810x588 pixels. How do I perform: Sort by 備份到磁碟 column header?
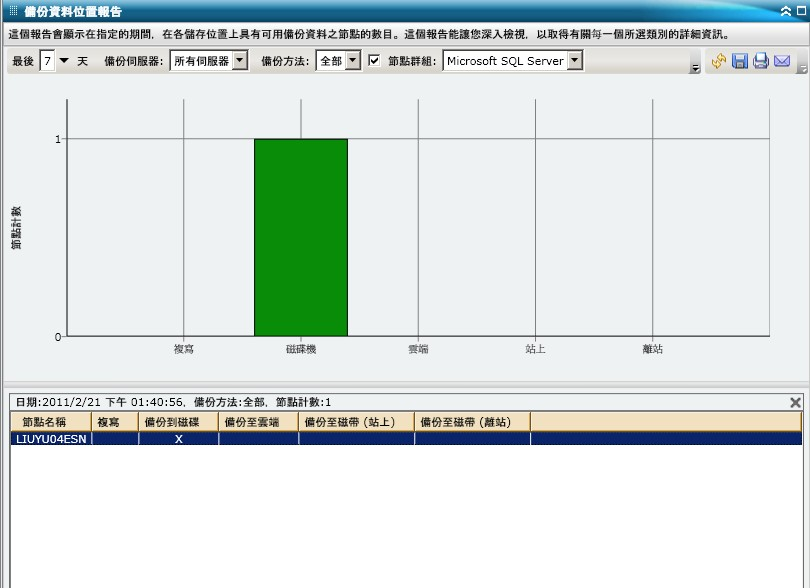[178, 422]
